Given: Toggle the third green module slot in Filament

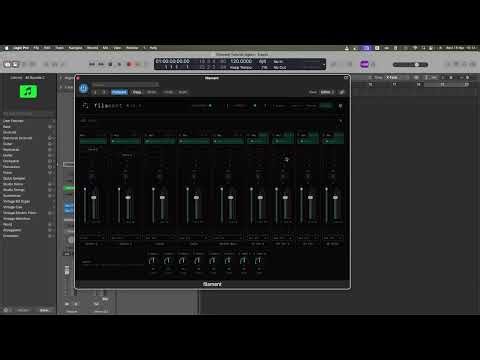Looking at the screenshot, I should click(160, 141).
